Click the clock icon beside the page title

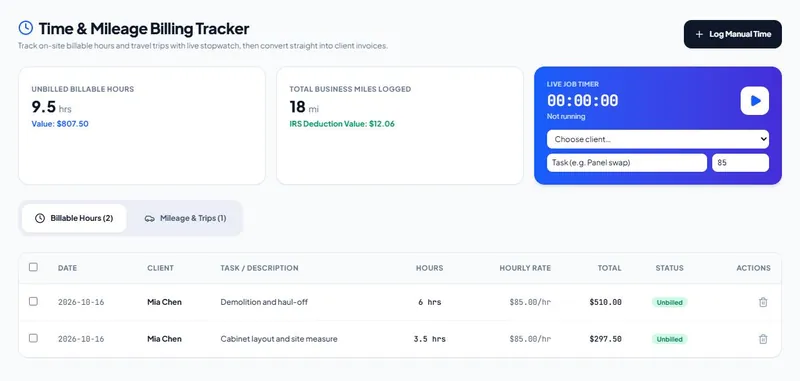[x=26, y=28]
